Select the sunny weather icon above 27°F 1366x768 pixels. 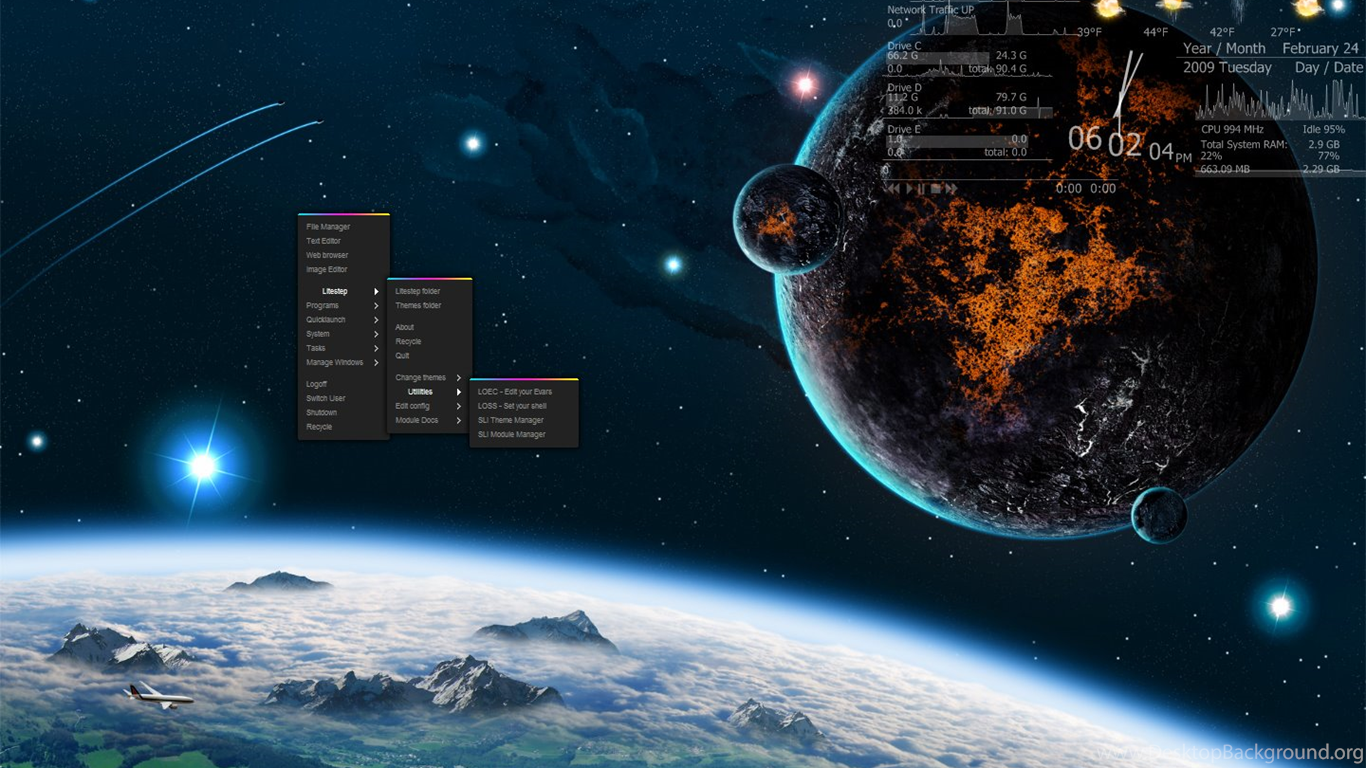tap(1308, 8)
